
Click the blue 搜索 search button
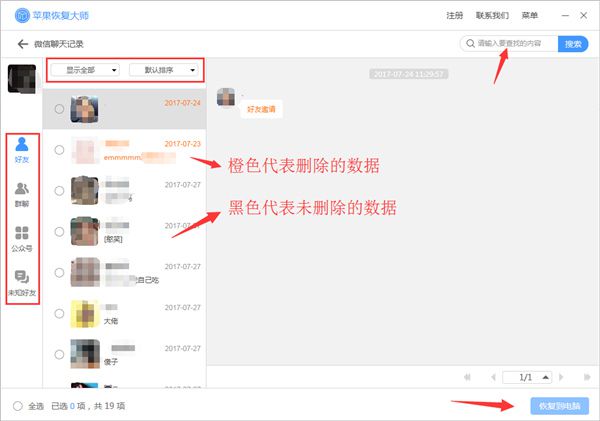coord(573,44)
